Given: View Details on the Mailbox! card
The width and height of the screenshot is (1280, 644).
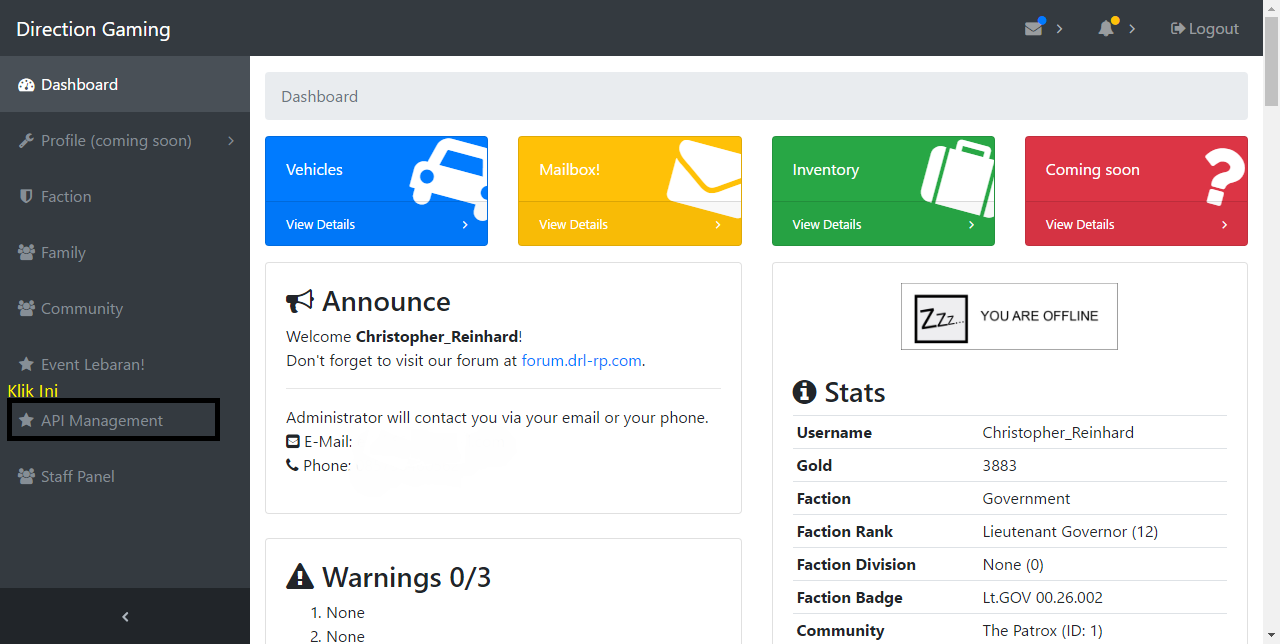Looking at the screenshot, I should point(573,224).
